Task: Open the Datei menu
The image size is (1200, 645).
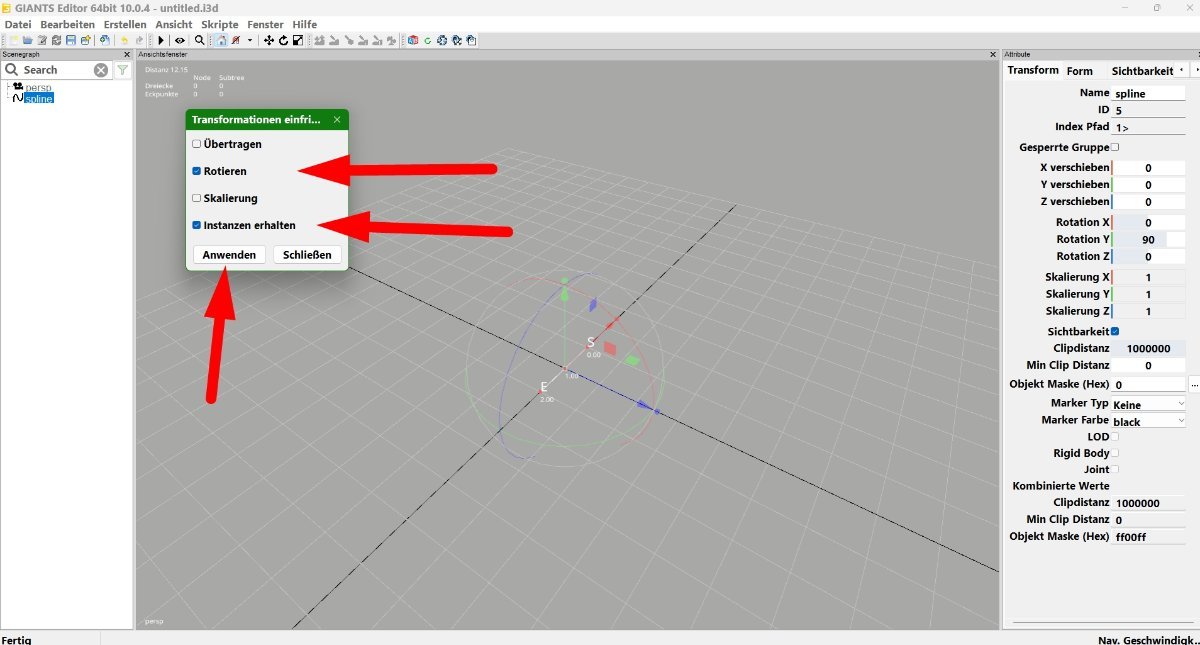Action: pos(18,24)
